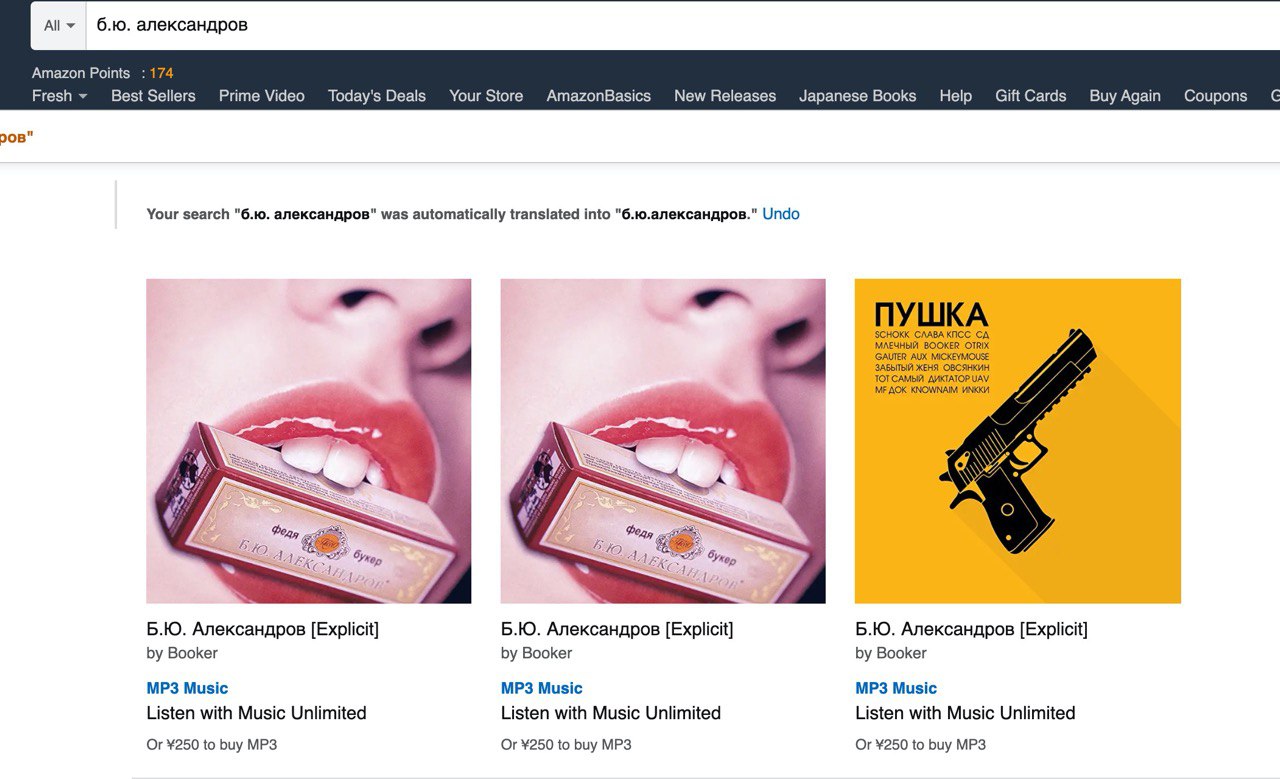The width and height of the screenshot is (1280, 779).
Task: Go to New Releases
Action: pyautogui.click(x=725, y=96)
